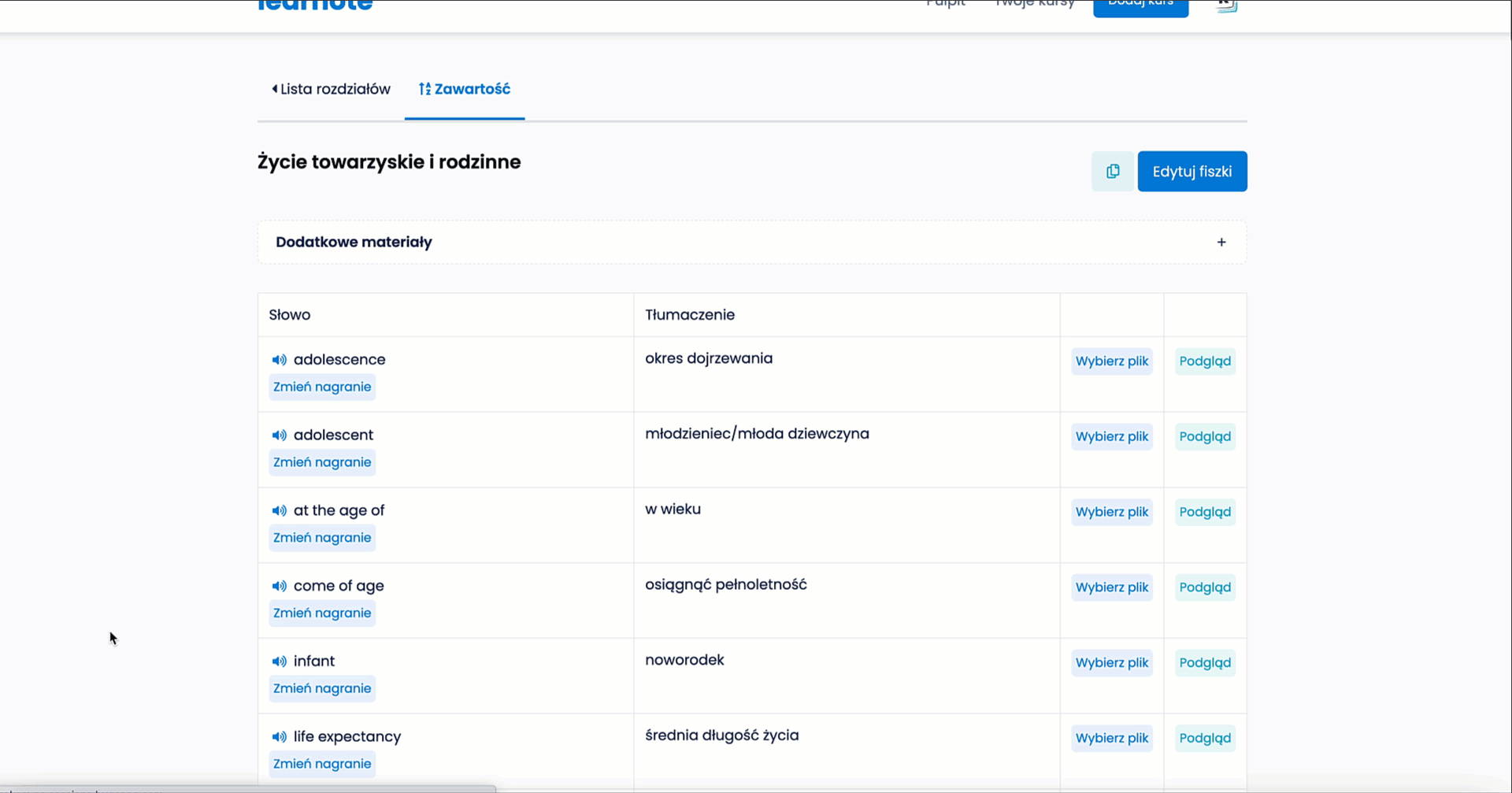Expand the Dodatkowe materiały section
The height and width of the screenshot is (793, 1512).
tap(1221, 243)
